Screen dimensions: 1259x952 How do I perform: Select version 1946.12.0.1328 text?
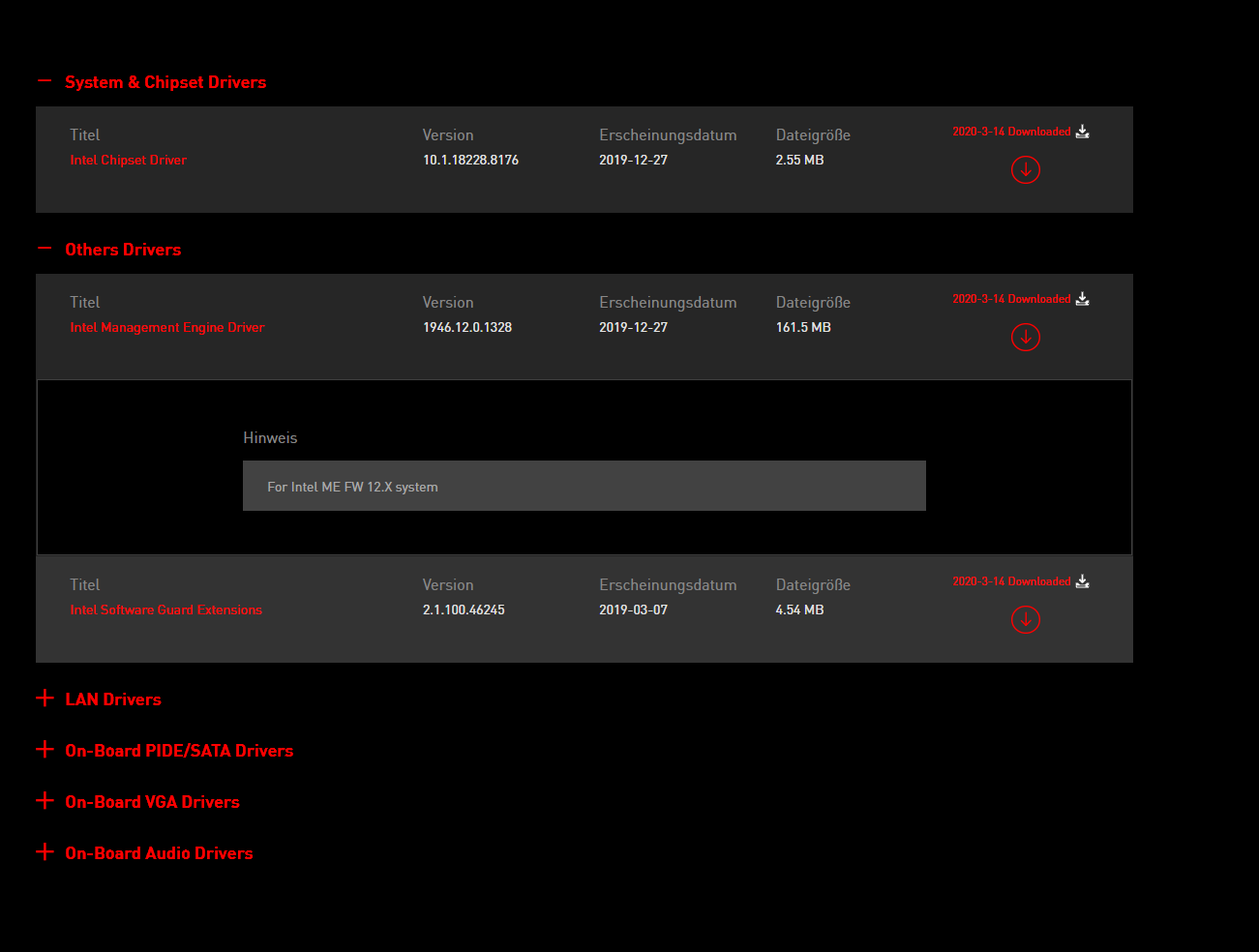(x=467, y=327)
